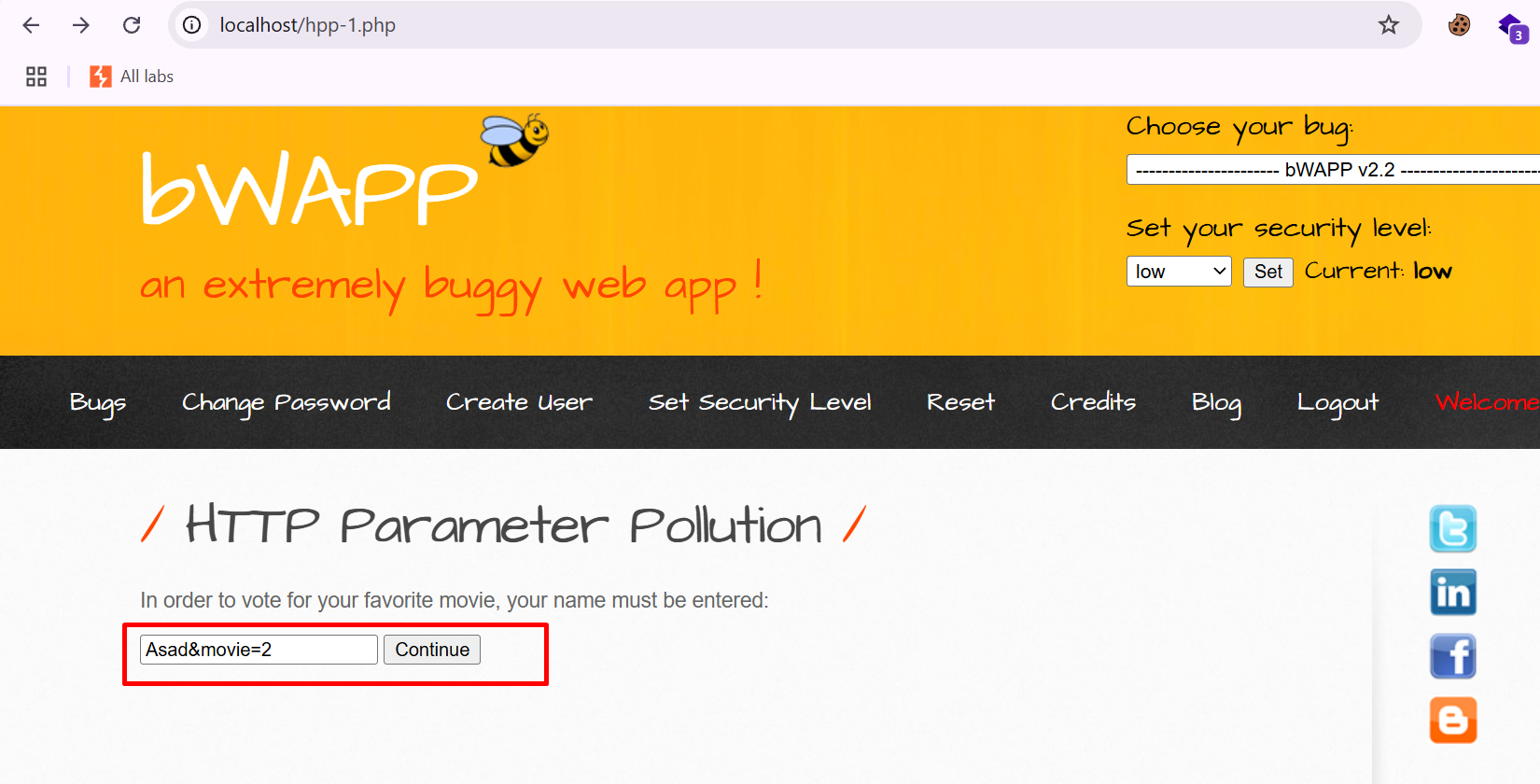
Task: Bookmark this page with the star icon
Action: 1388,25
